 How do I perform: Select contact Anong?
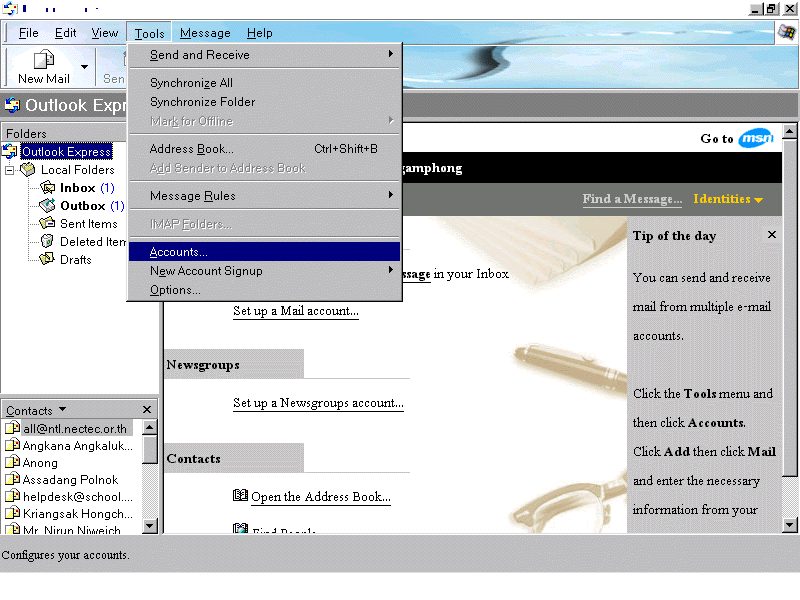40,463
